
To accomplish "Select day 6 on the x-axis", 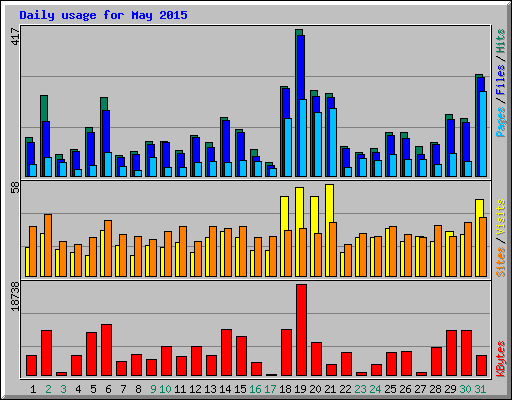I will [x=108, y=389].
